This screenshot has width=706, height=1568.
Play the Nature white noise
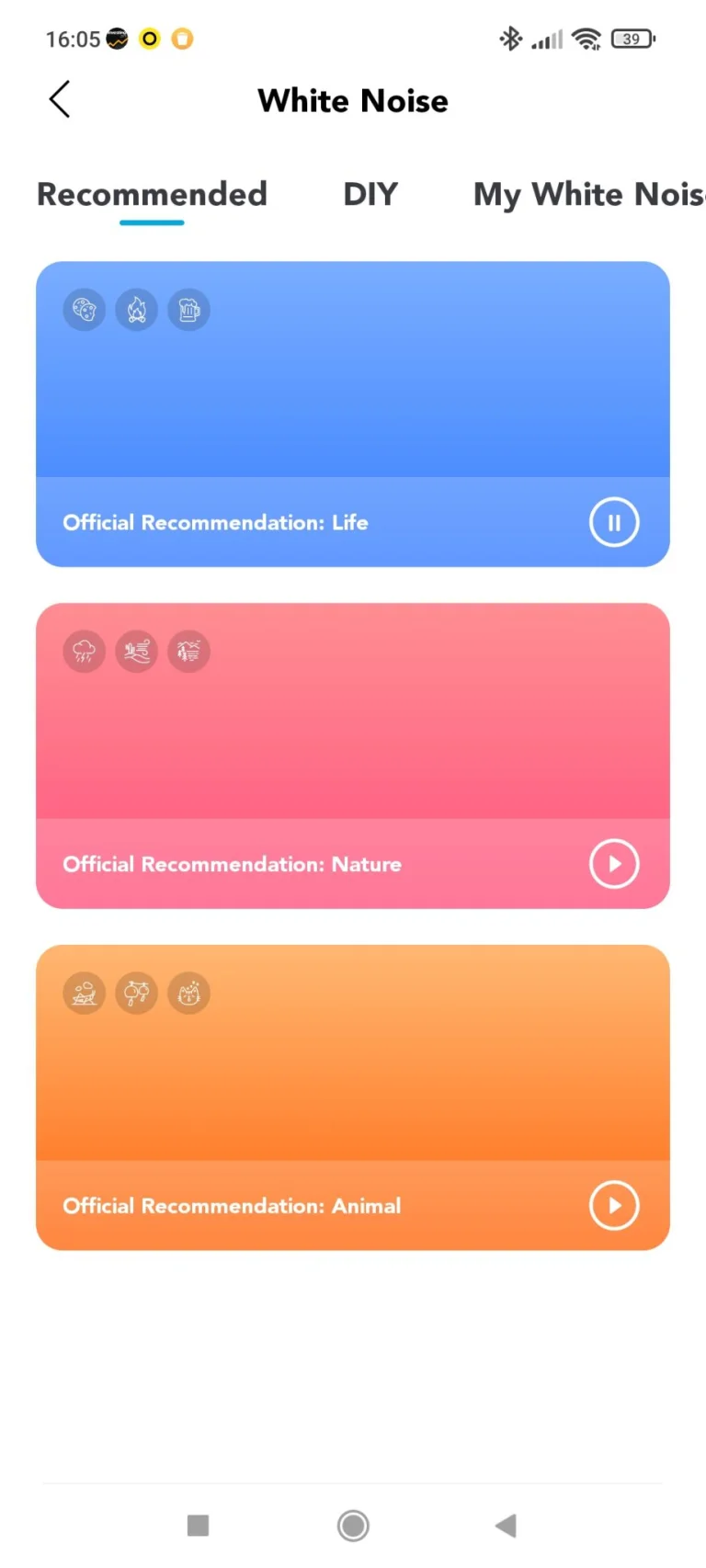click(613, 864)
